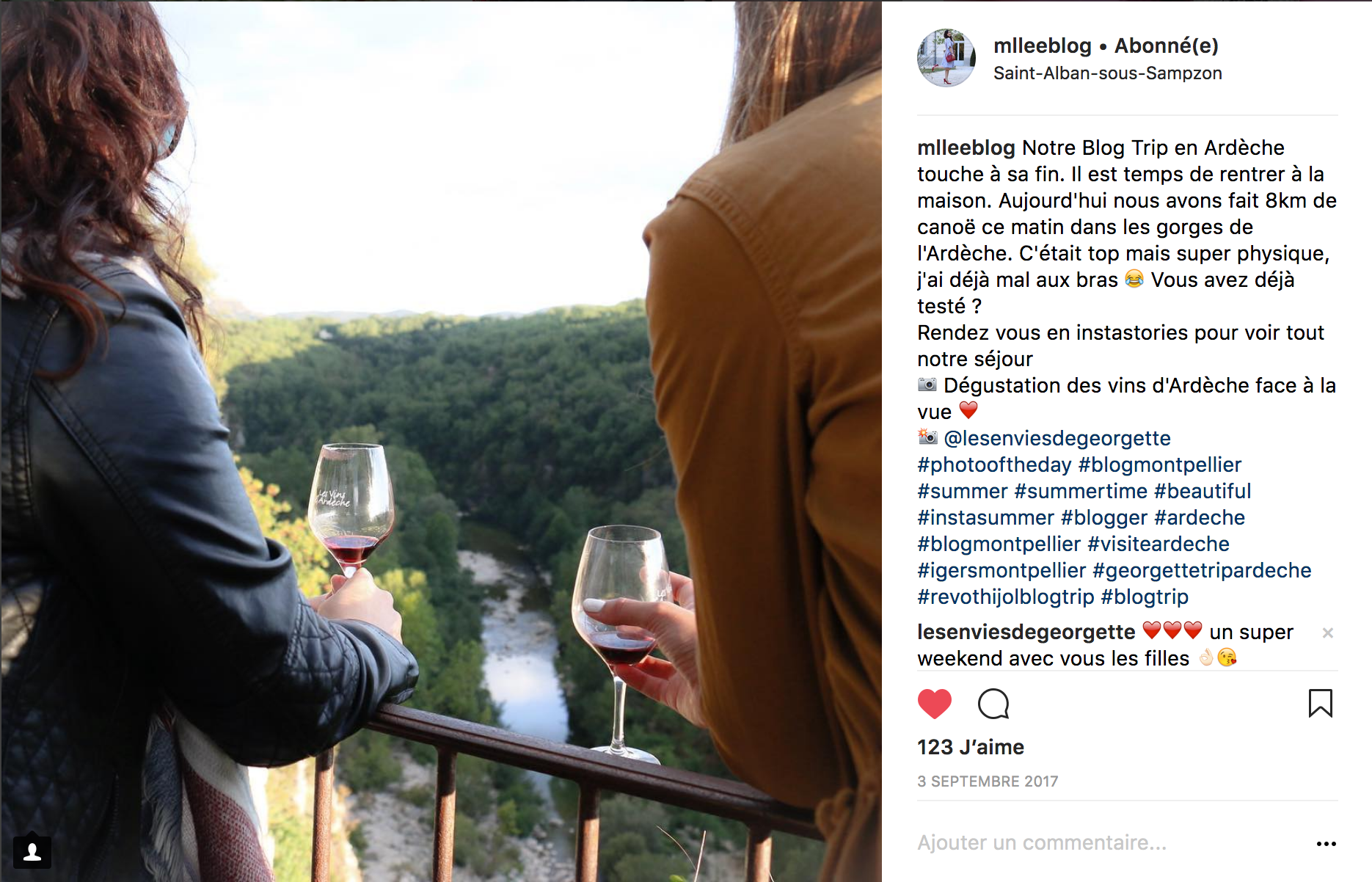Open the #georgettetripardeche hashtag
The height and width of the screenshot is (882, 1372).
point(1202,570)
